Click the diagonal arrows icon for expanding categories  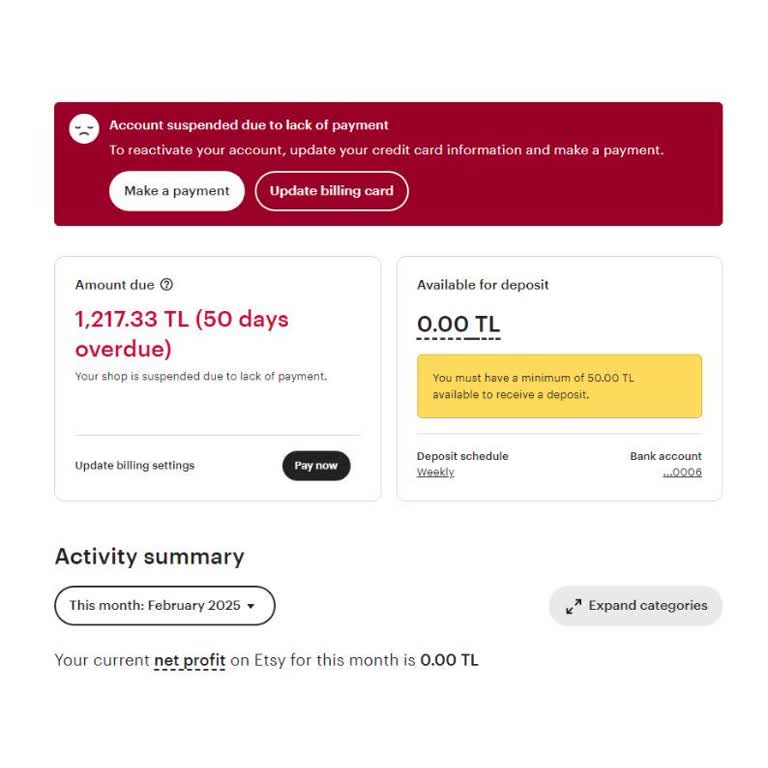click(574, 606)
